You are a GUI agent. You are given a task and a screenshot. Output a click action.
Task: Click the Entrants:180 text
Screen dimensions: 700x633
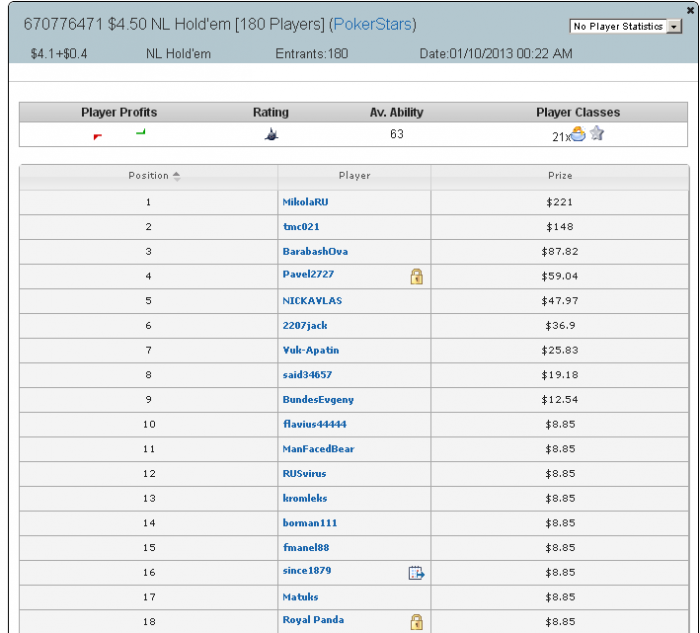point(312,54)
